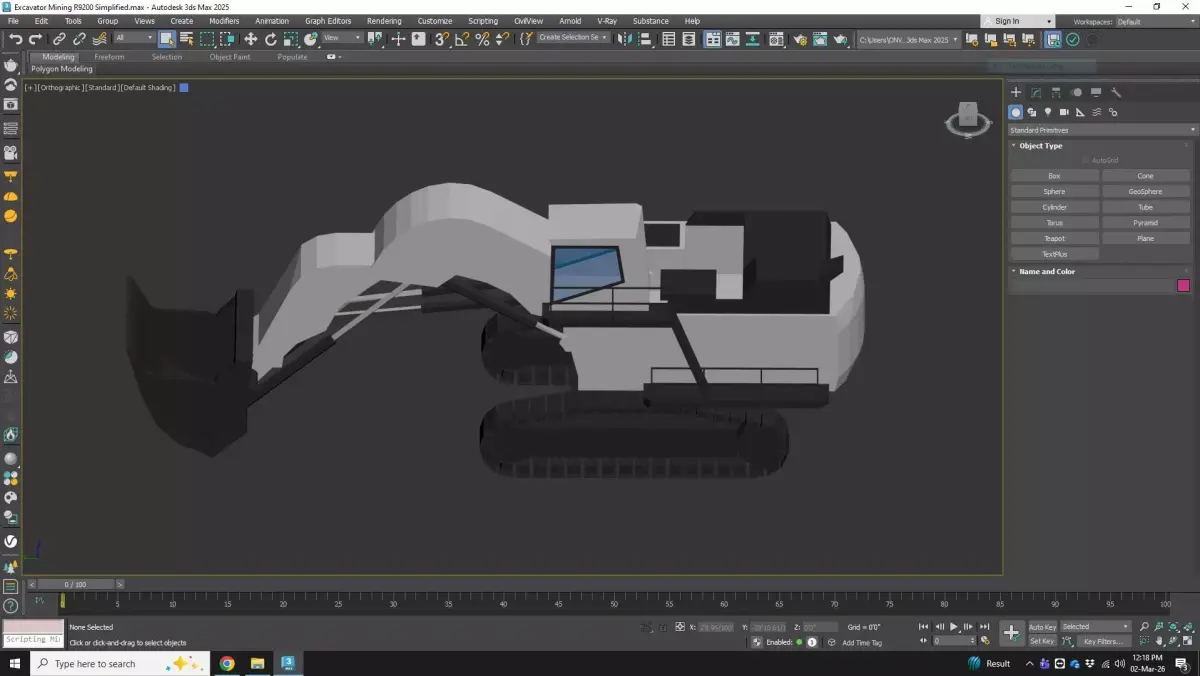This screenshot has width=1200, height=676.
Task: Click the Box primitive button
Action: click(1054, 176)
